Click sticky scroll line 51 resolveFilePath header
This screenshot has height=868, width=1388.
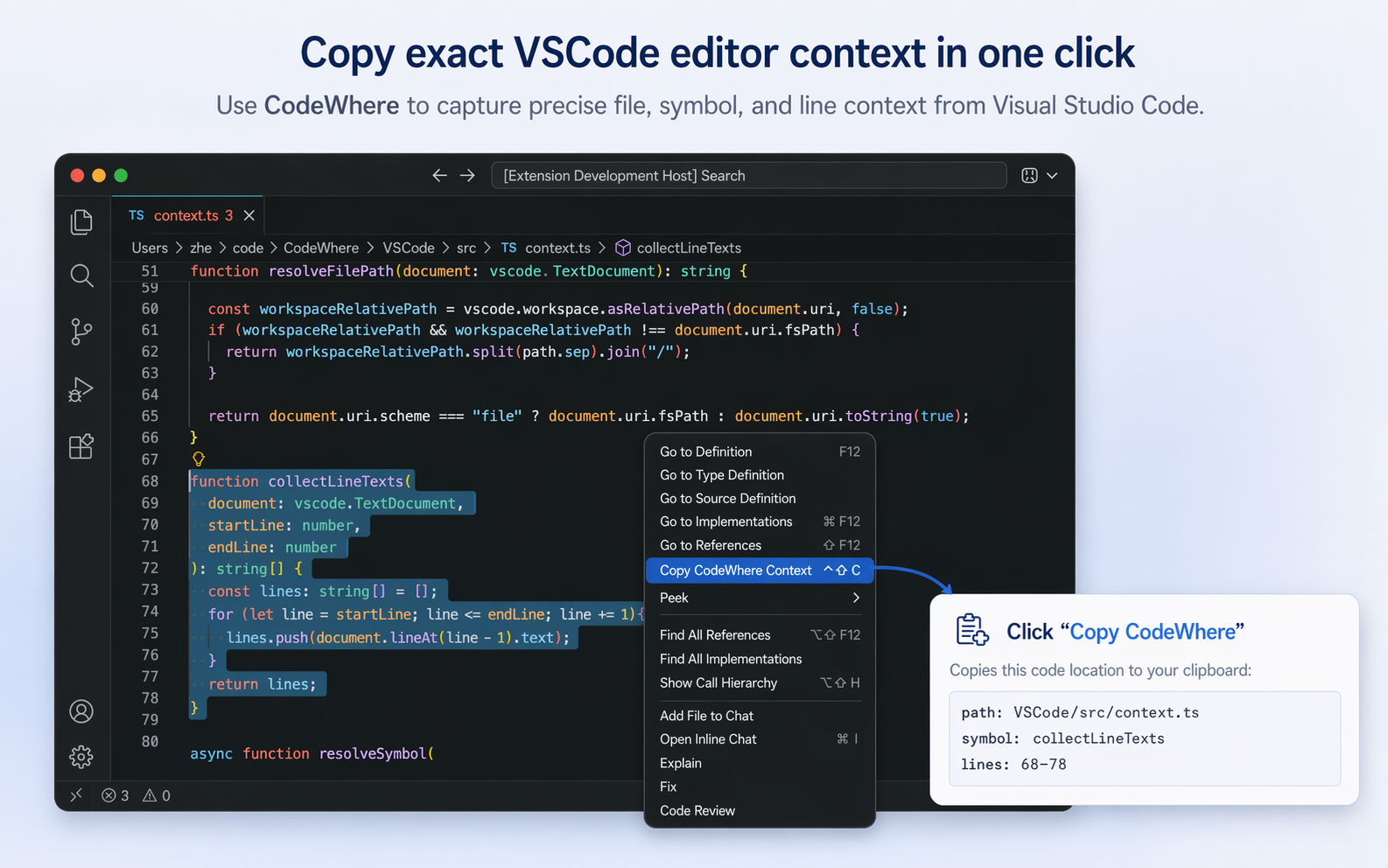pyautogui.click(x=592, y=271)
